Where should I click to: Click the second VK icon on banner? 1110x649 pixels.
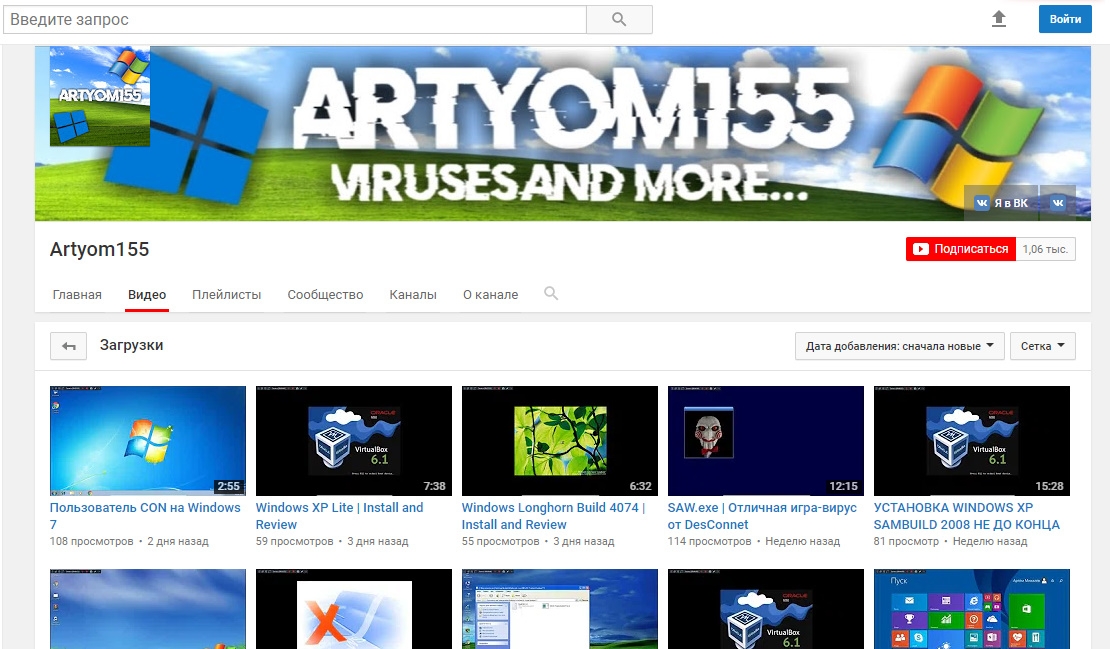coord(1057,203)
